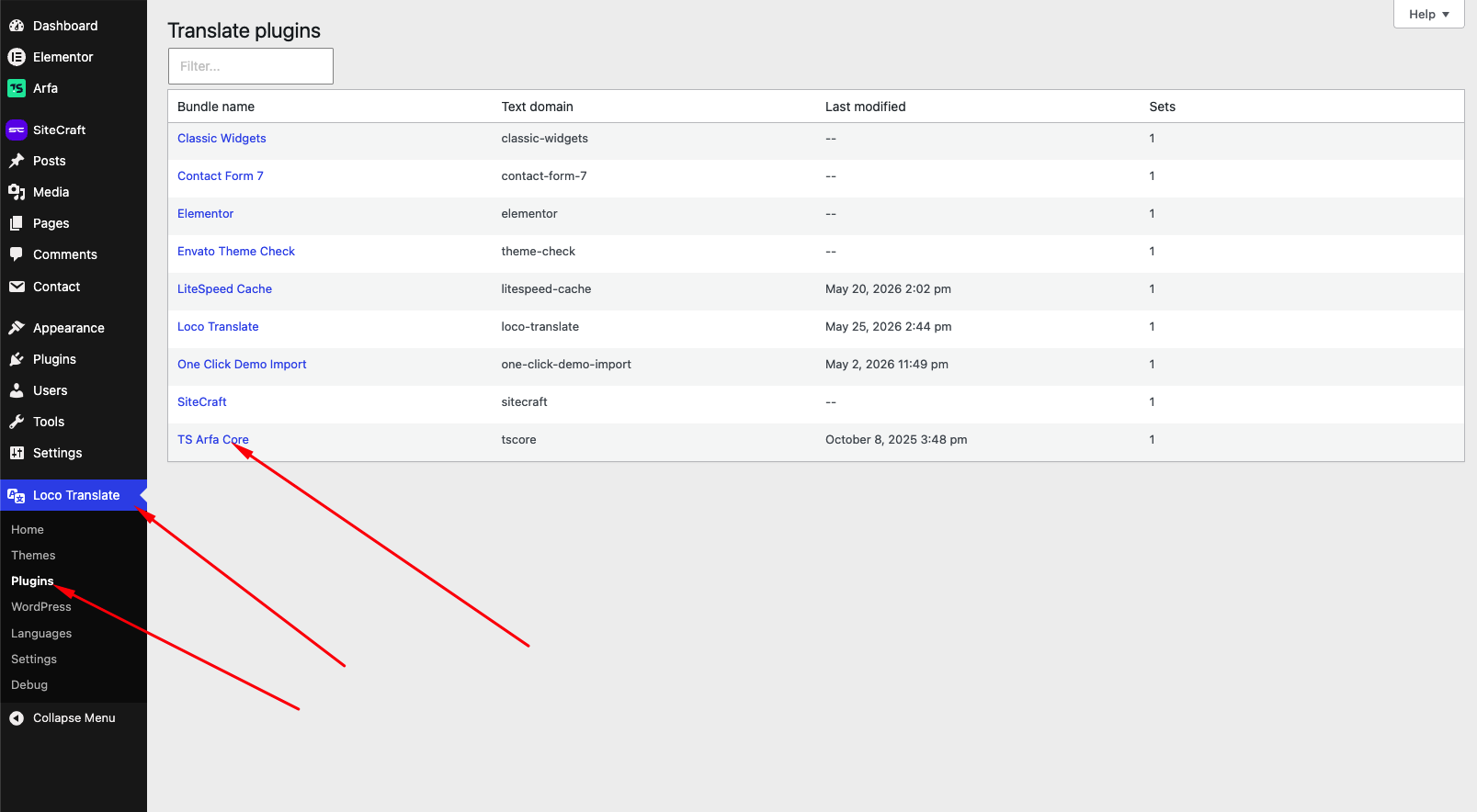1477x812 pixels.
Task: Open the Classic Widgets bundle
Action: coord(222,139)
